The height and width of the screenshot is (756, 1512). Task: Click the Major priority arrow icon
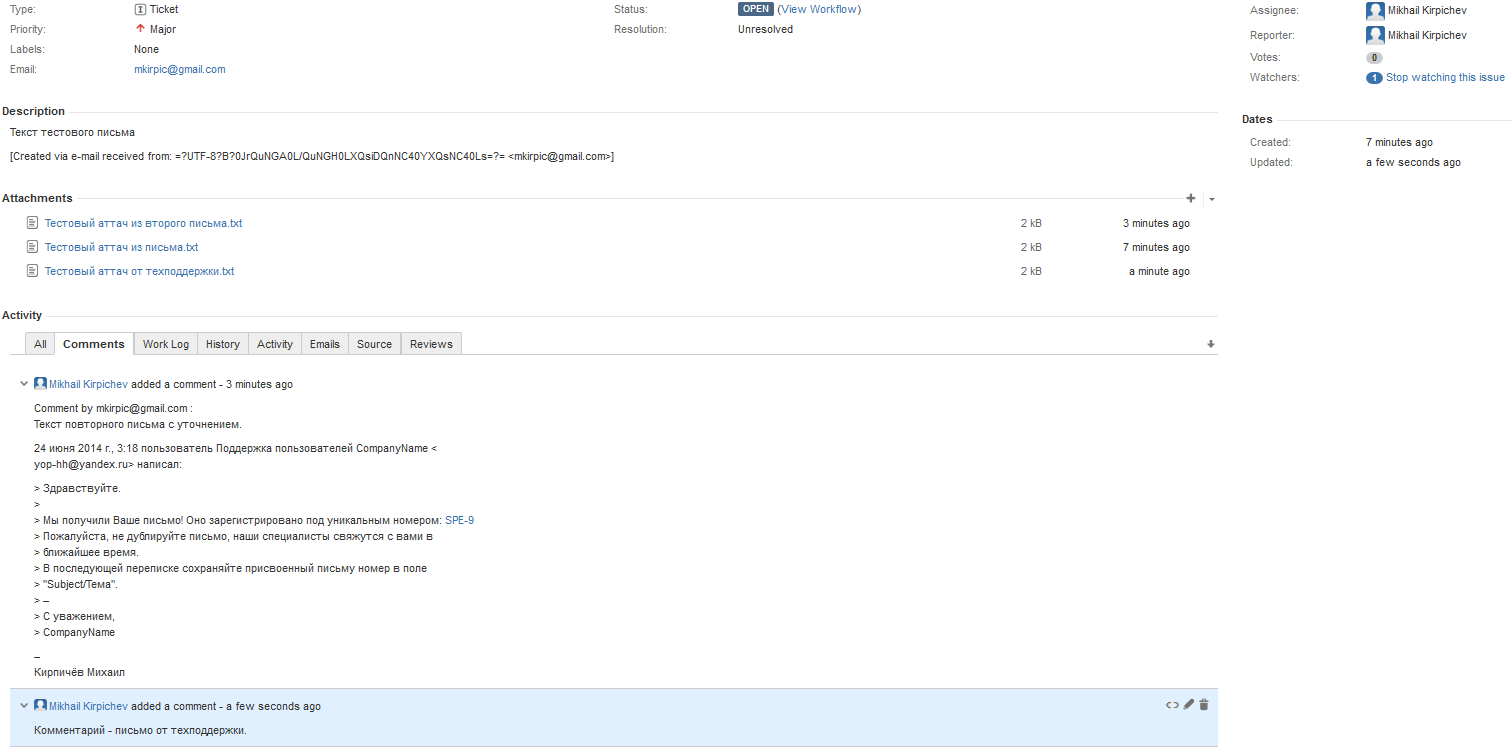point(140,29)
